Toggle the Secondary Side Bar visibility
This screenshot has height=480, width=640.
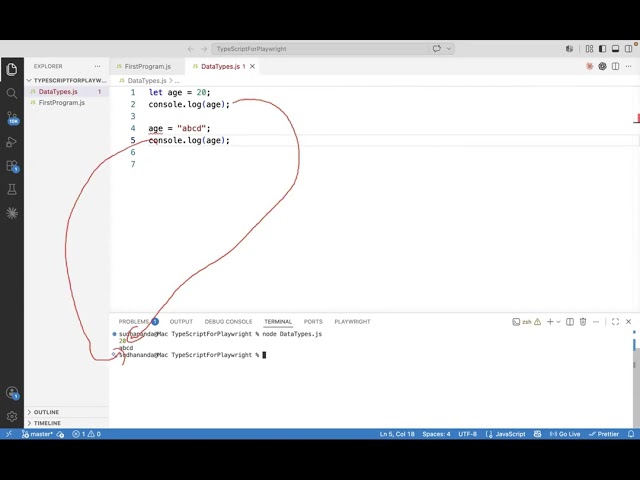(x=629, y=49)
